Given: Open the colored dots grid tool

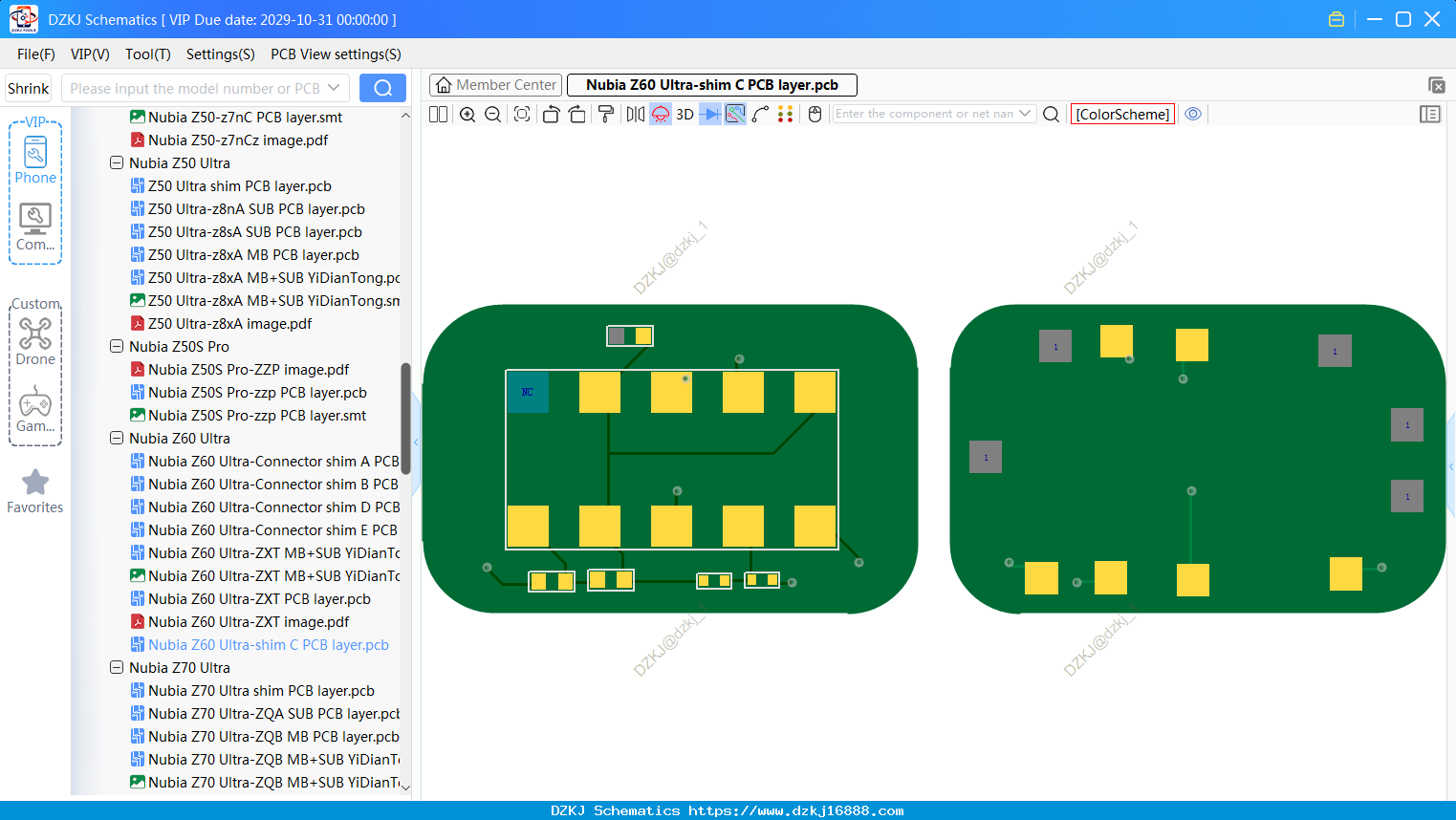Looking at the screenshot, I should pyautogui.click(x=786, y=114).
